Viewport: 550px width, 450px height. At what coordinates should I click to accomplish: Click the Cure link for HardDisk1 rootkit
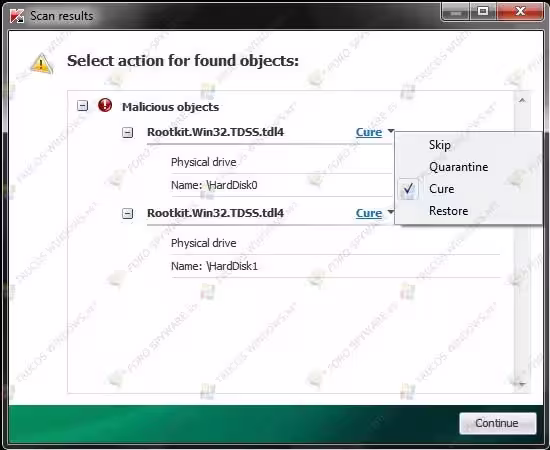point(369,213)
